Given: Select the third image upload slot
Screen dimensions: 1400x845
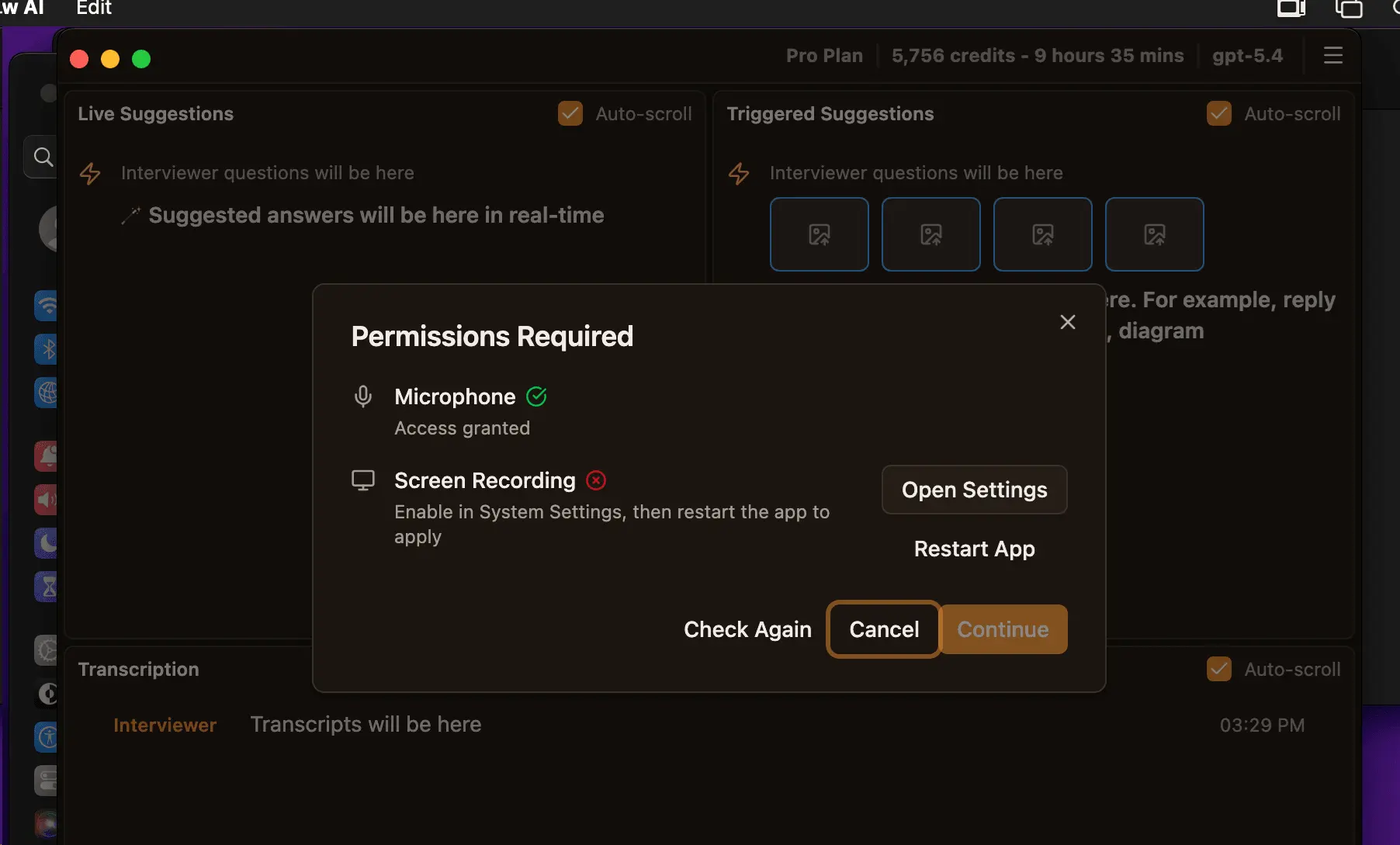Looking at the screenshot, I should point(1043,234).
